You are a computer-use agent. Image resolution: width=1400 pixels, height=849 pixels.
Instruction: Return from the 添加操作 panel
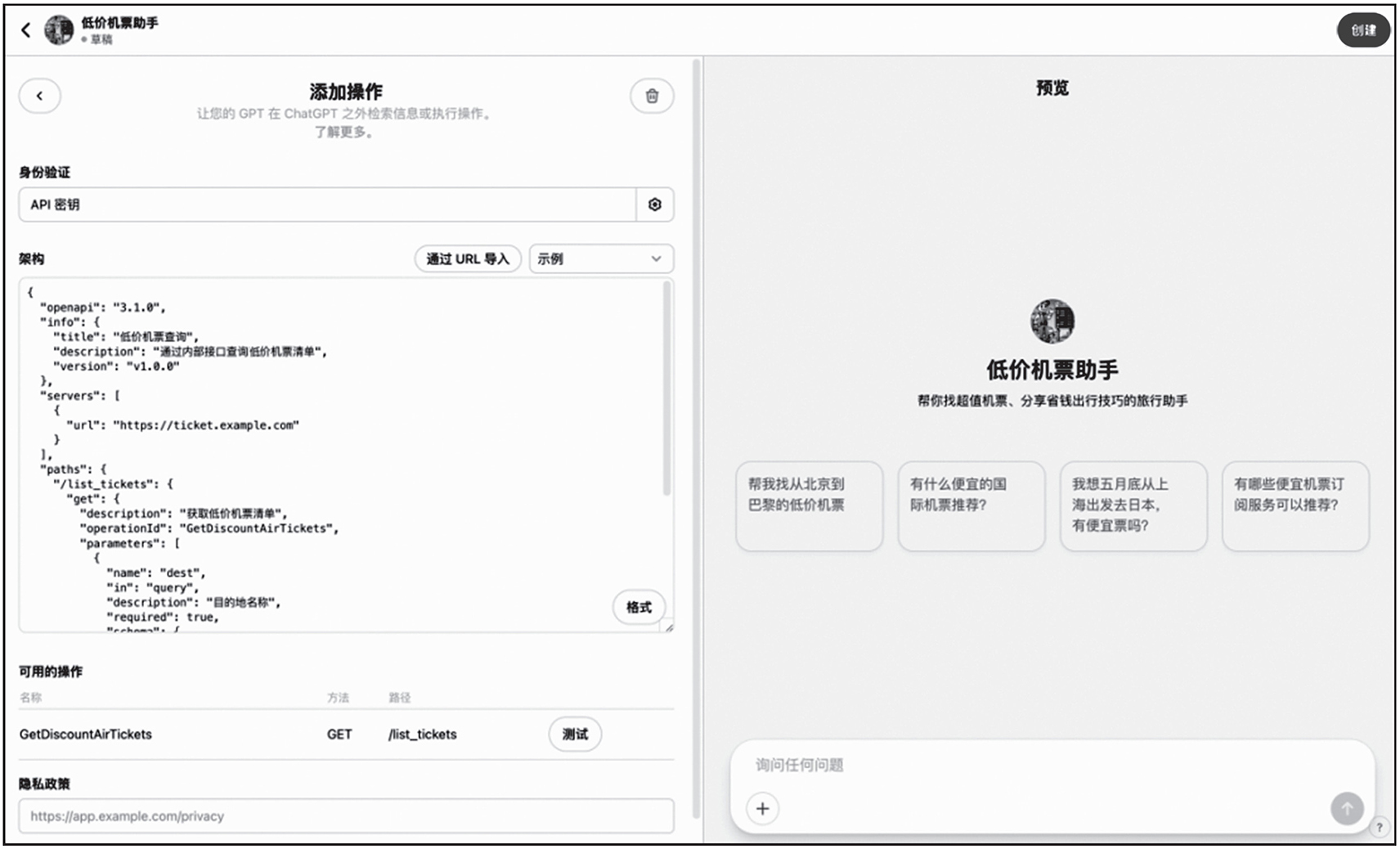pos(39,96)
